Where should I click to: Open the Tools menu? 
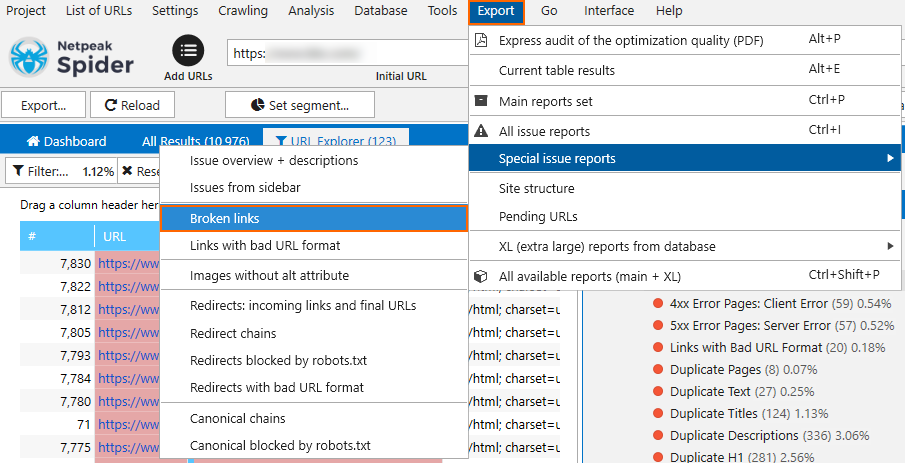click(442, 10)
